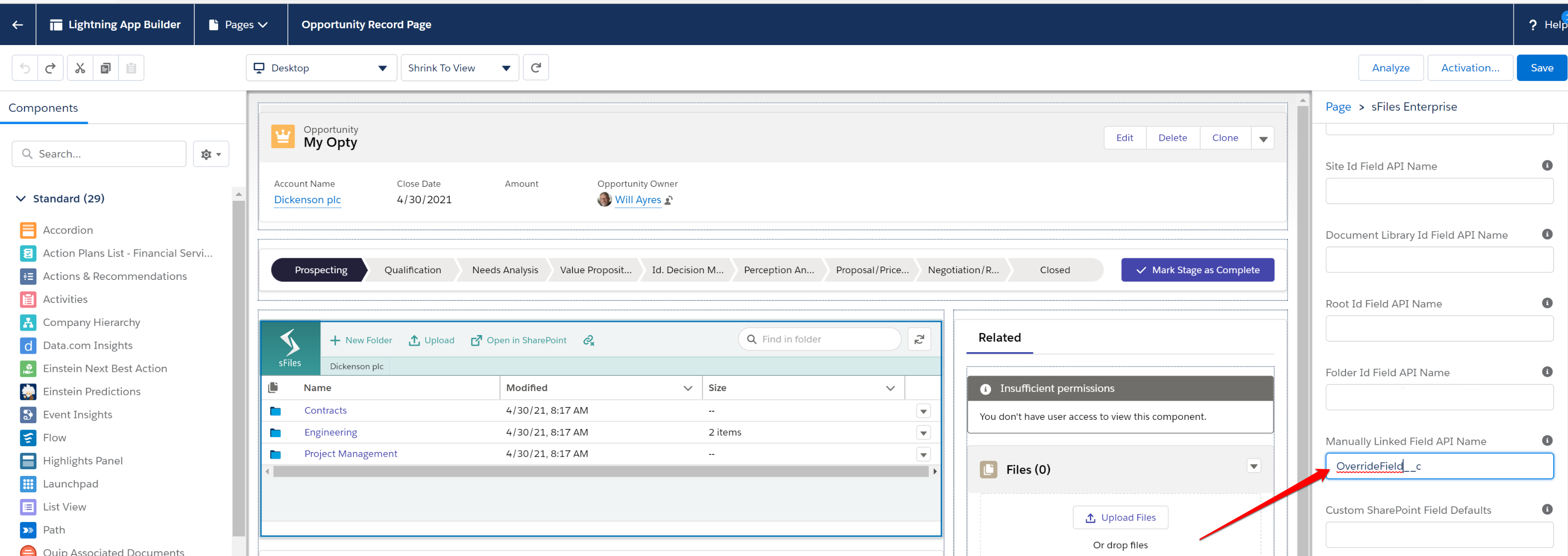Refresh the sFiles folder list
This screenshot has width=1568, height=556.
919,339
